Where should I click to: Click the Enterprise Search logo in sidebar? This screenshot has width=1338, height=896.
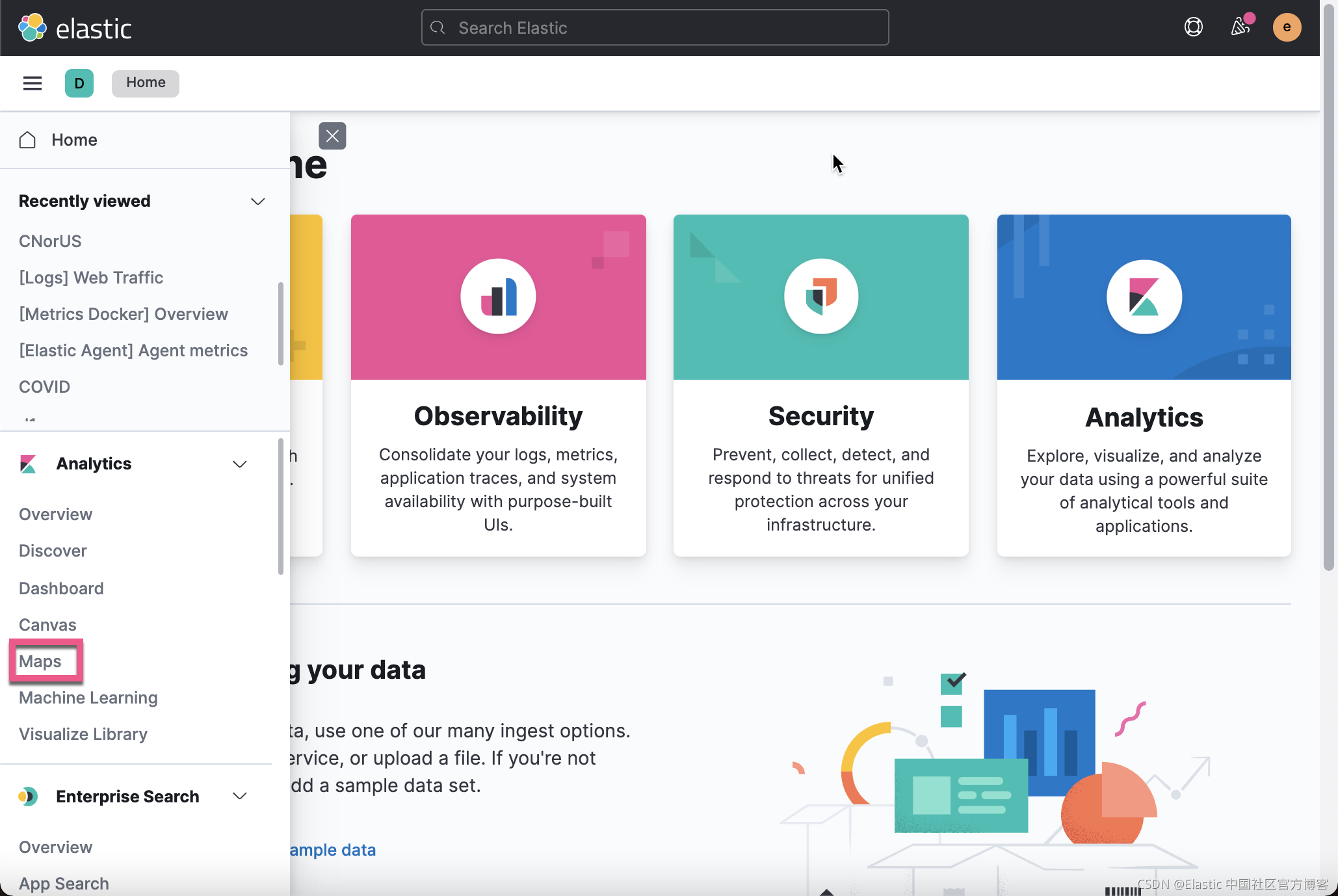[28, 797]
